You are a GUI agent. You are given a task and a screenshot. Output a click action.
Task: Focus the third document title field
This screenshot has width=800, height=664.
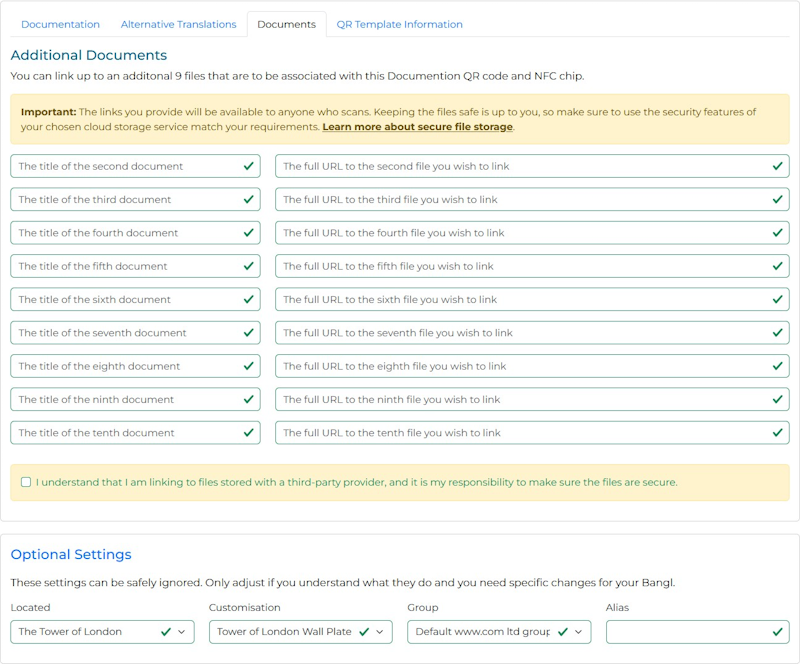pos(125,200)
